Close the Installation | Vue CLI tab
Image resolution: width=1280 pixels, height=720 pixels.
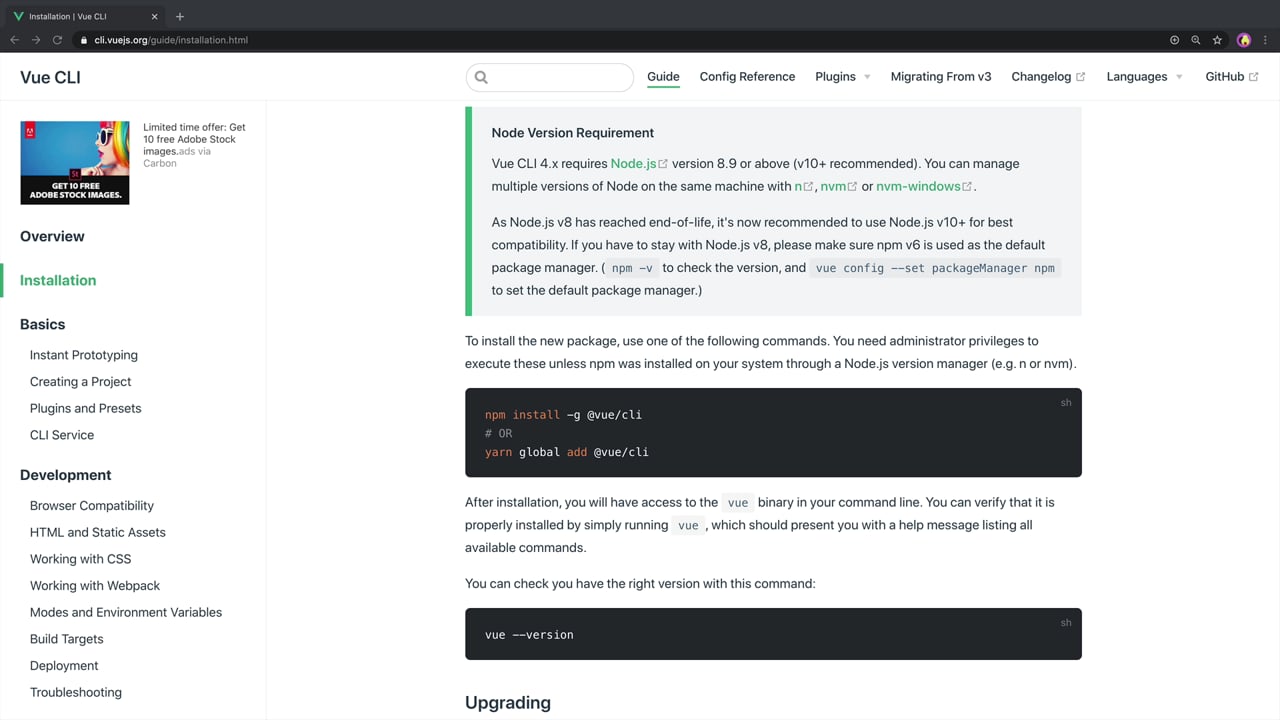click(x=155, y=16)
